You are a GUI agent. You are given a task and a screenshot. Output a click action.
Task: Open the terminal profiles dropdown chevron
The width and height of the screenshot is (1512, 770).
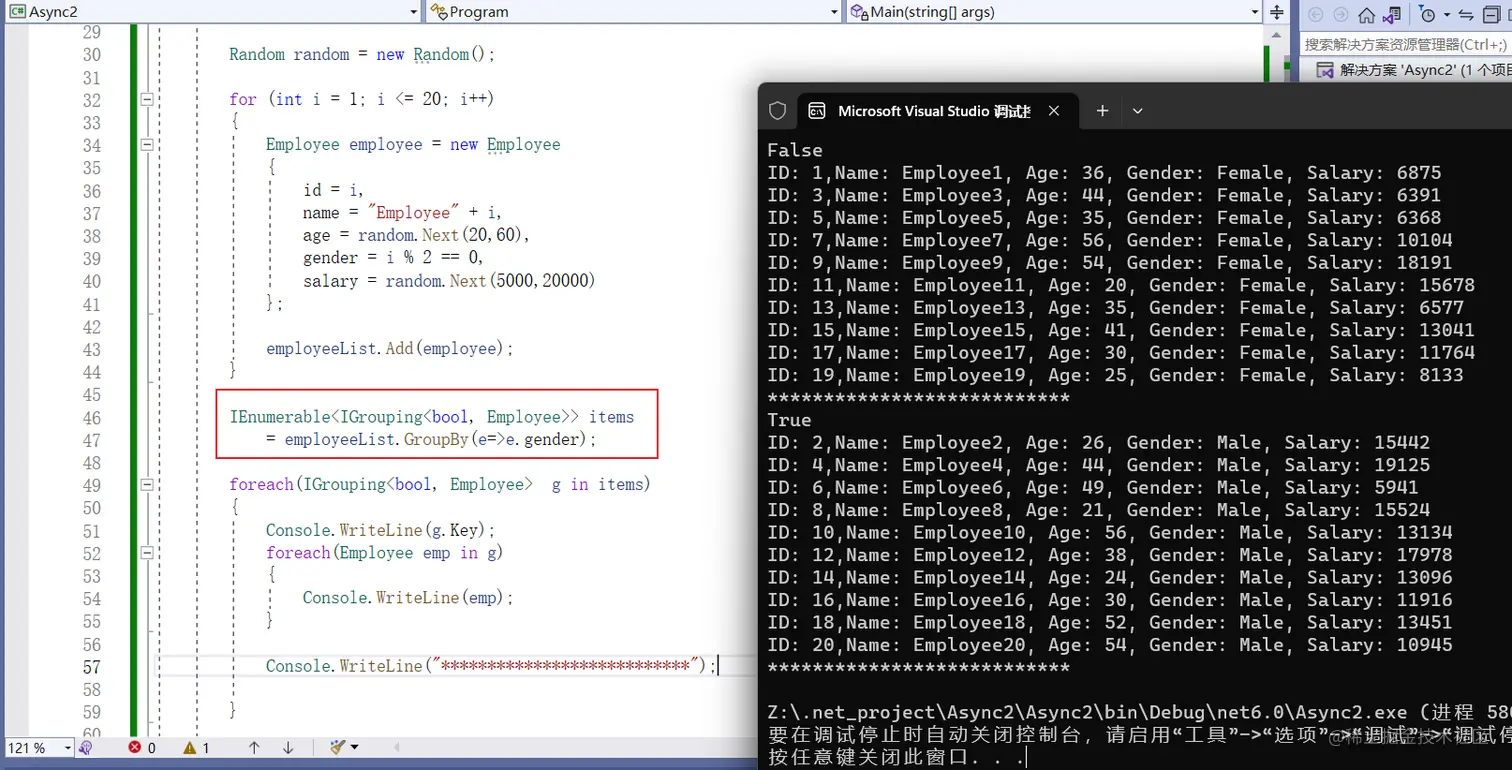(x=1137, y=111)
